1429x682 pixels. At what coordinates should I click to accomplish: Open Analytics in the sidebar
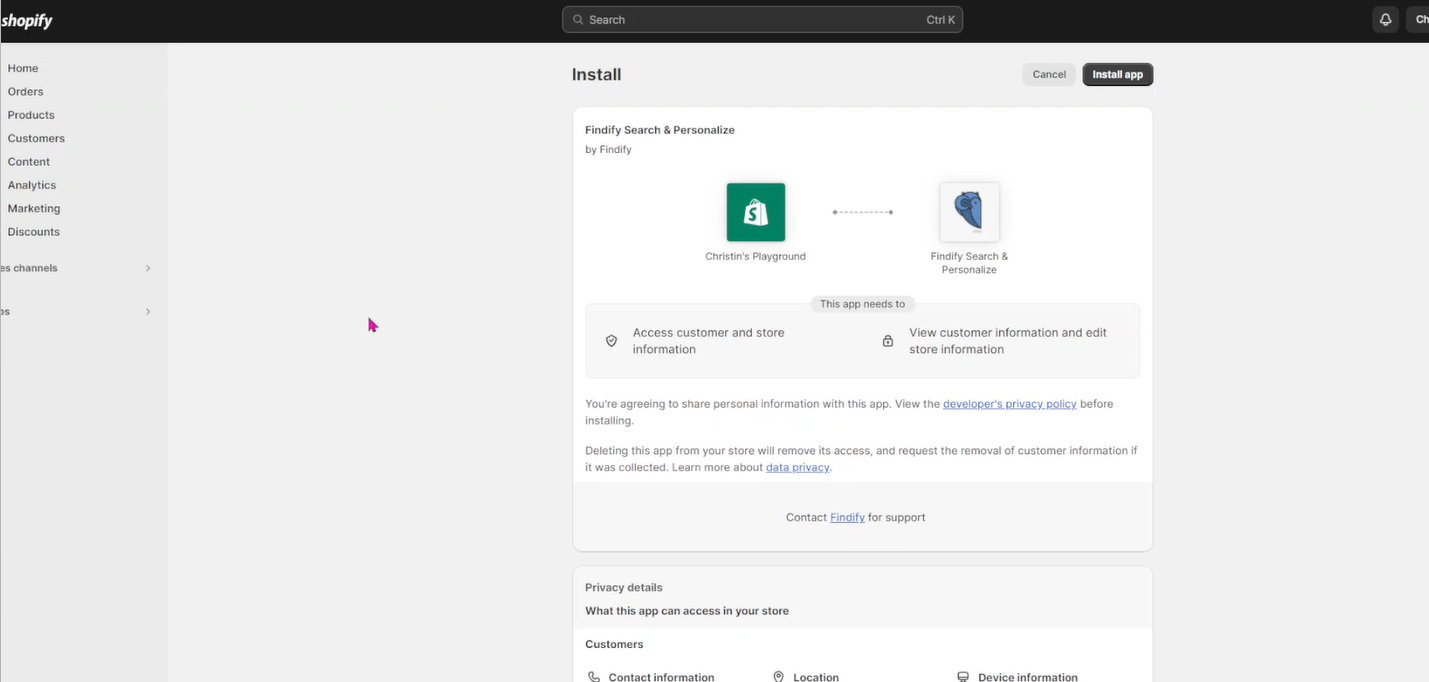32,185
